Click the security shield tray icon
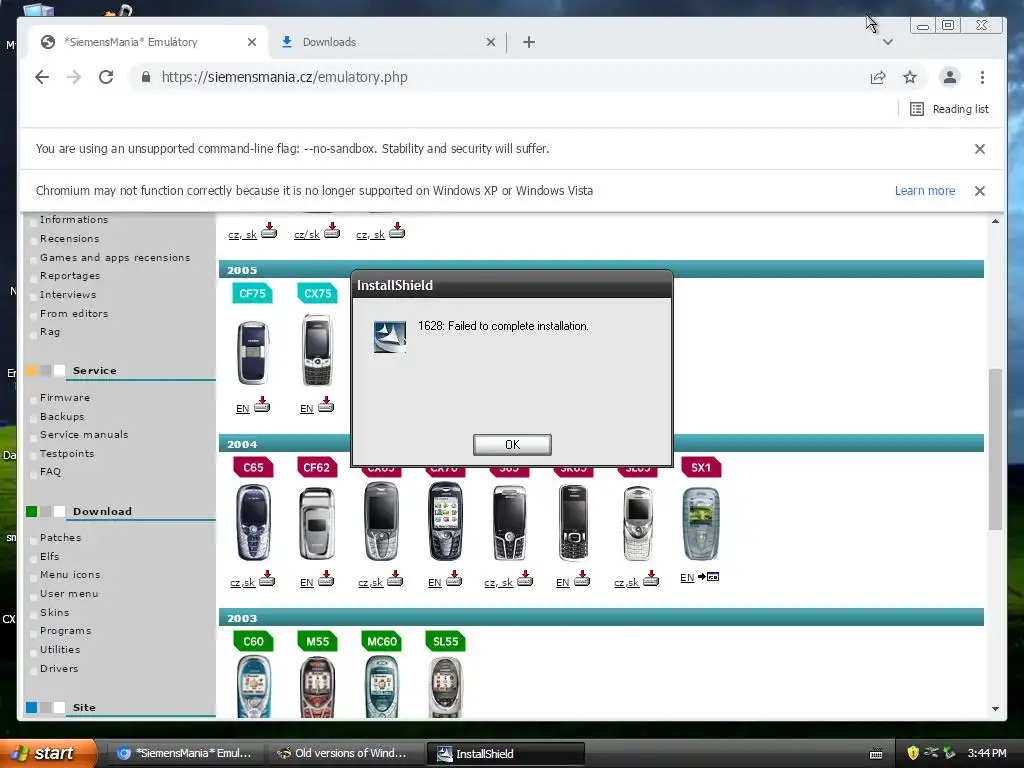Viewport: 1024px width, 768px height. pos(913,753)
